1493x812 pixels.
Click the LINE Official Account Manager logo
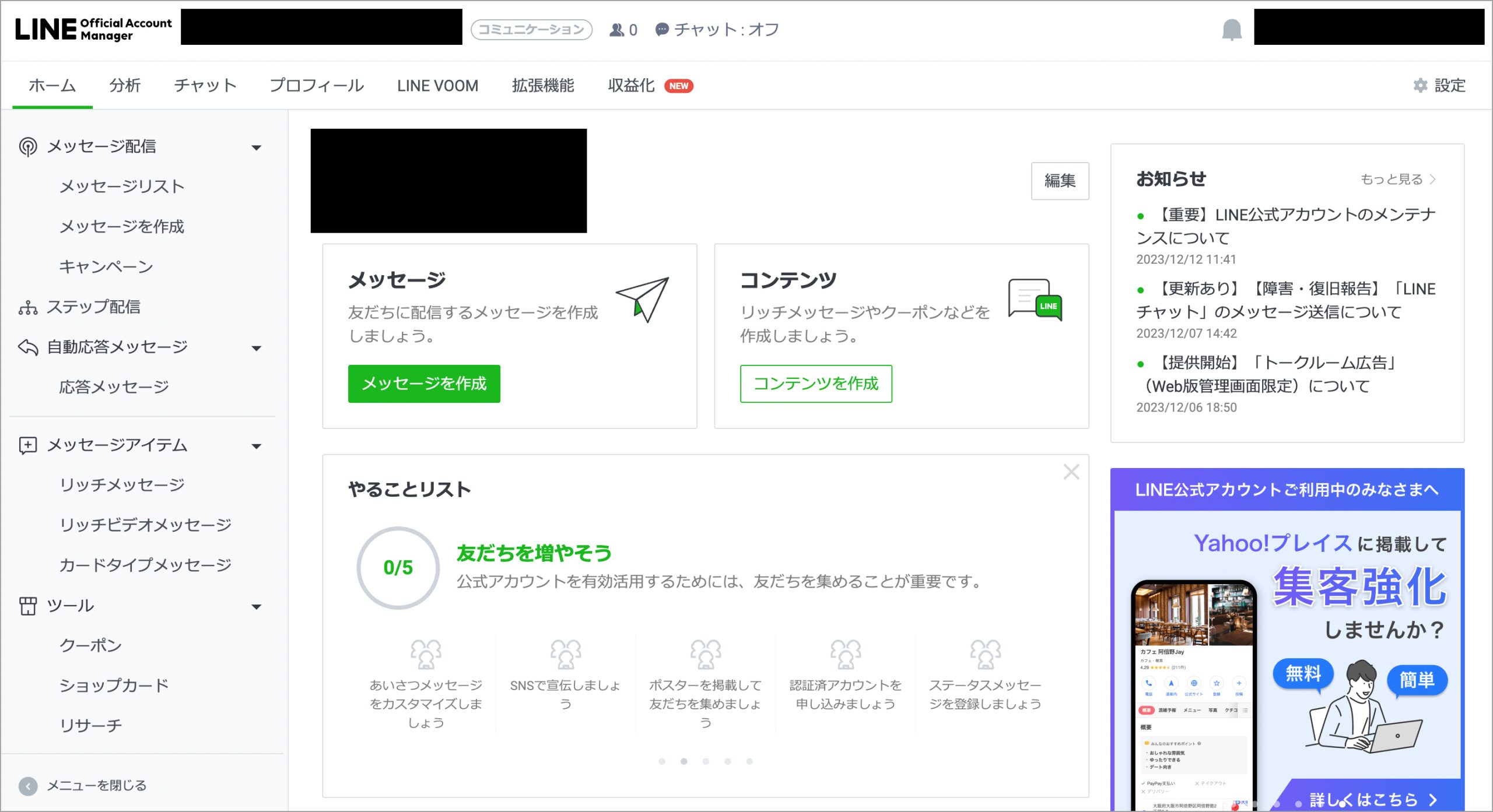(x=93, y=29)
